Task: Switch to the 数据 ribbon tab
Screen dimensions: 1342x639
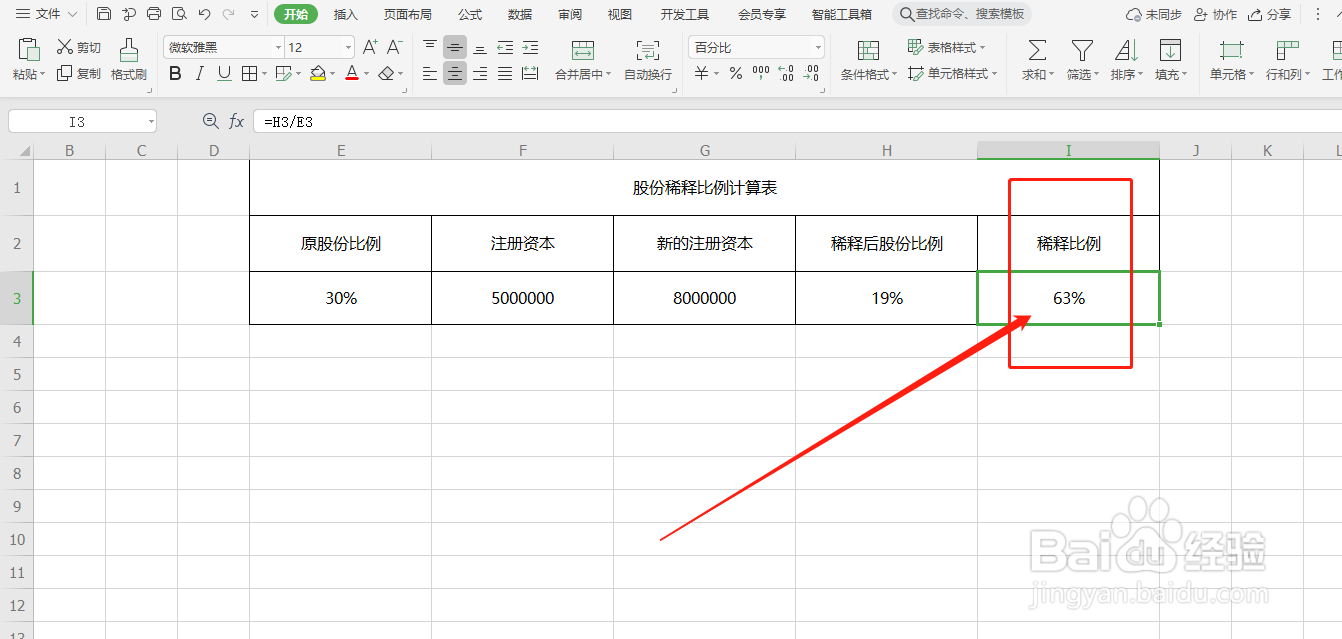Action: point(518,14)
